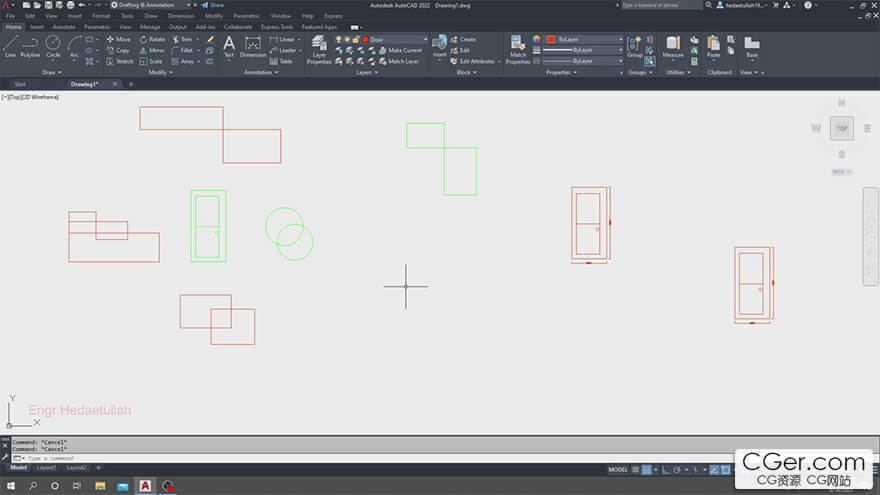This screenshot has height=495, width=880.
Task: Open the File menu
Action: coord(11,16)
